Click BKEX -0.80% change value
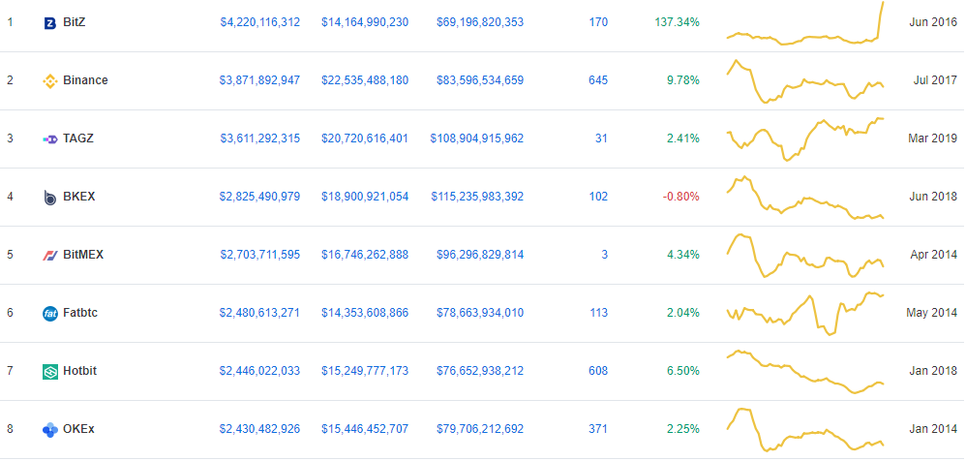 coord(681,197)
